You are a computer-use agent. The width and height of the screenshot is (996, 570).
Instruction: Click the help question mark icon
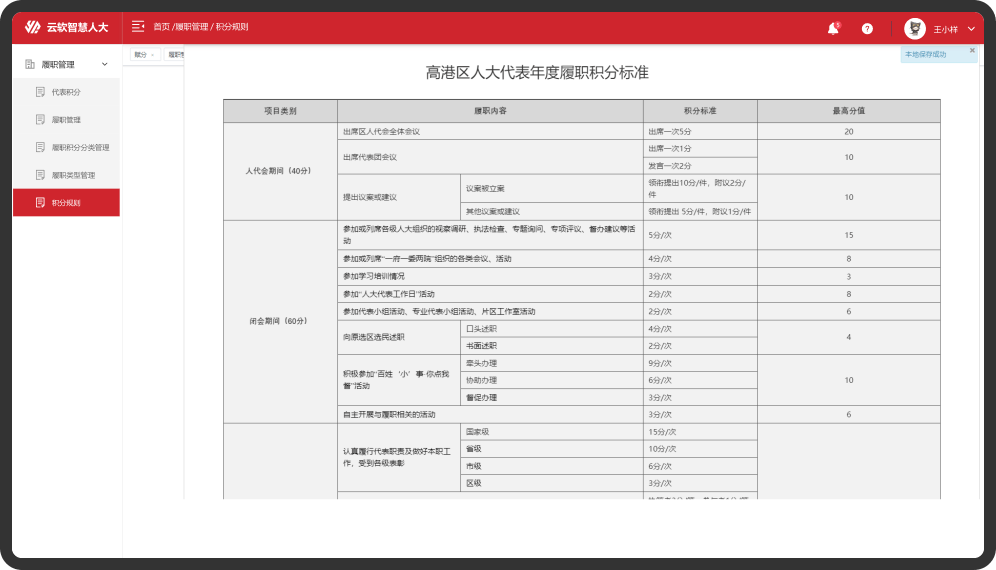[867, 29]
